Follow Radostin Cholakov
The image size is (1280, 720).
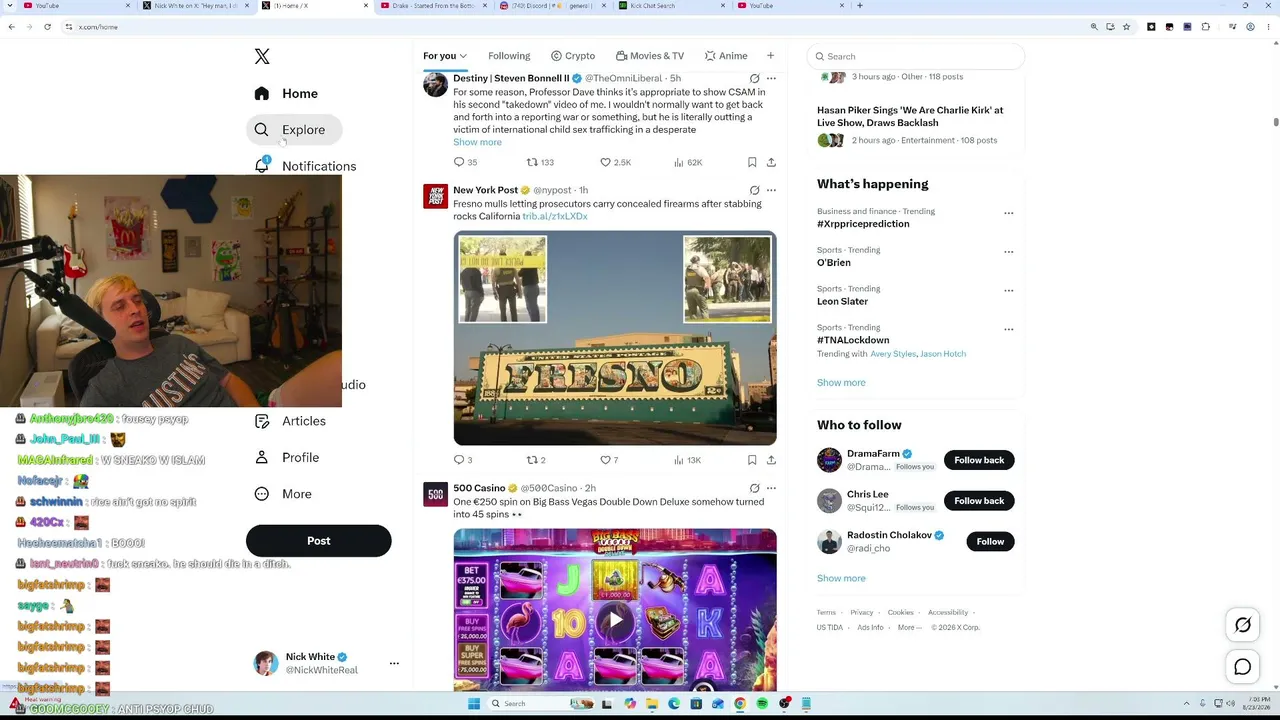(990, 541)
